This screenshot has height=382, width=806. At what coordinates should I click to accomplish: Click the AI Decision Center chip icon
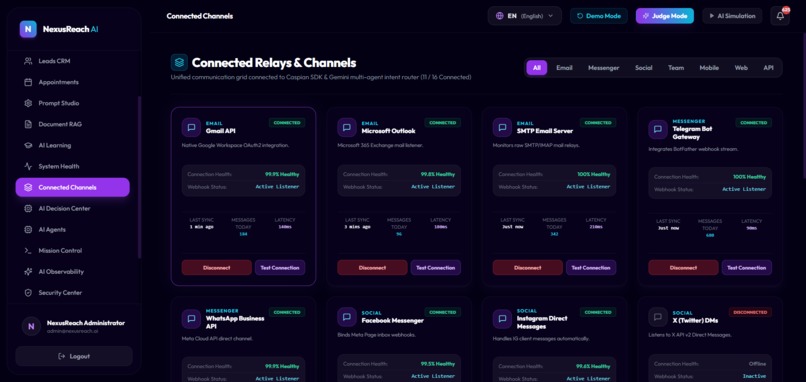coord(28,209)
